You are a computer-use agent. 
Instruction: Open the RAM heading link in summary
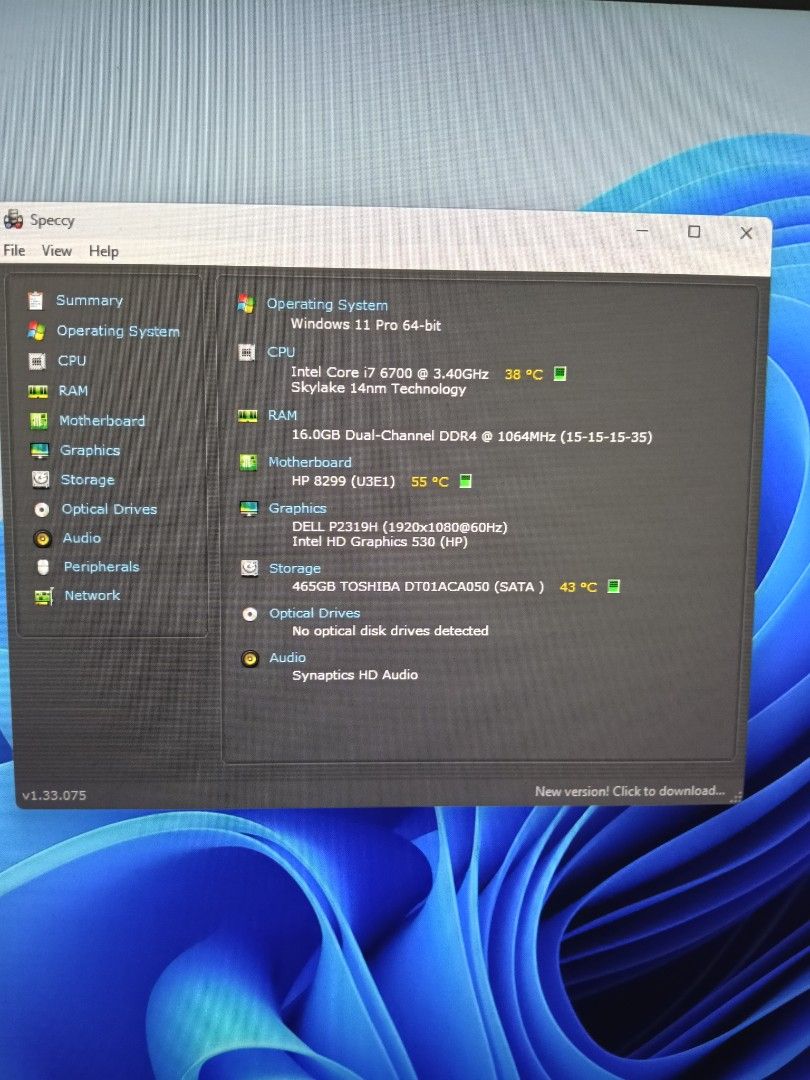(282, 415)
